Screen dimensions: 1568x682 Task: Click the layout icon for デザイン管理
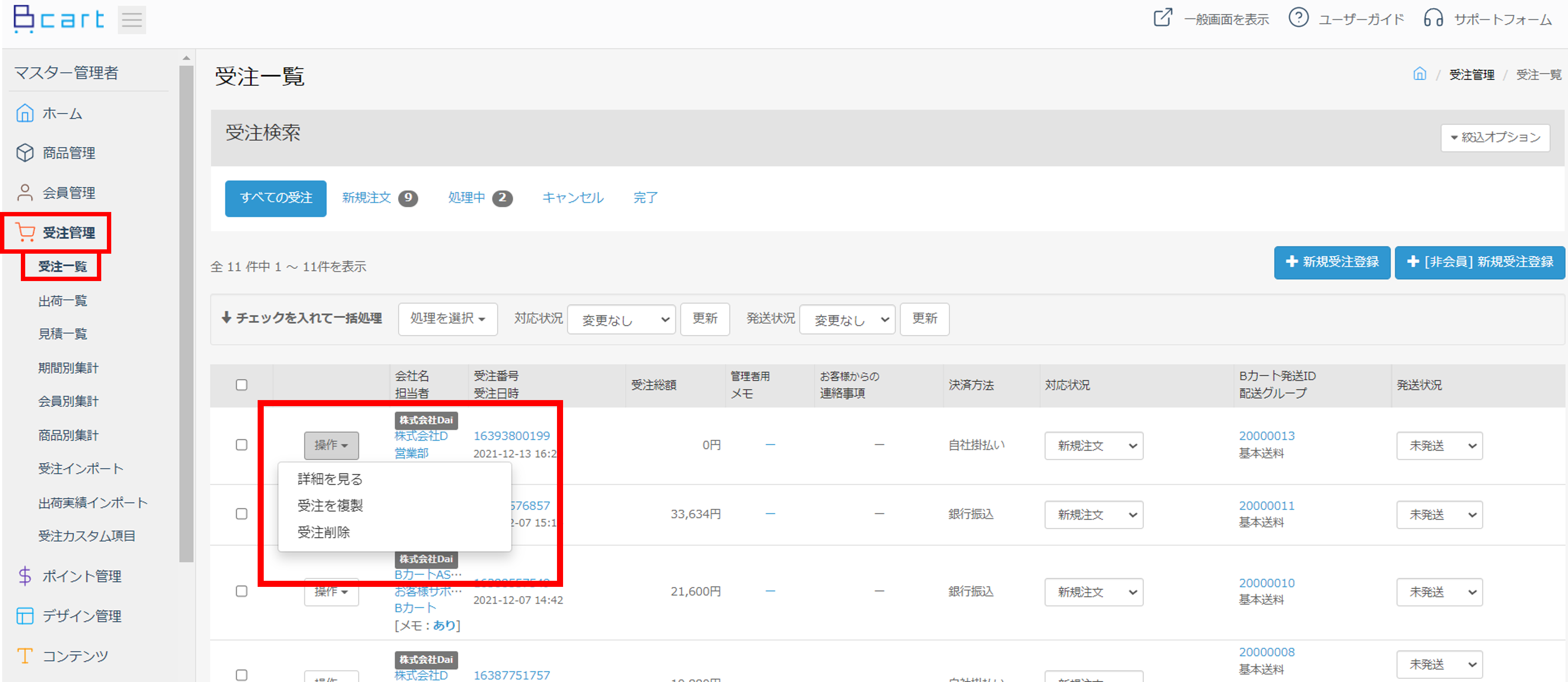pyautogui.click(x=25, y=616)
